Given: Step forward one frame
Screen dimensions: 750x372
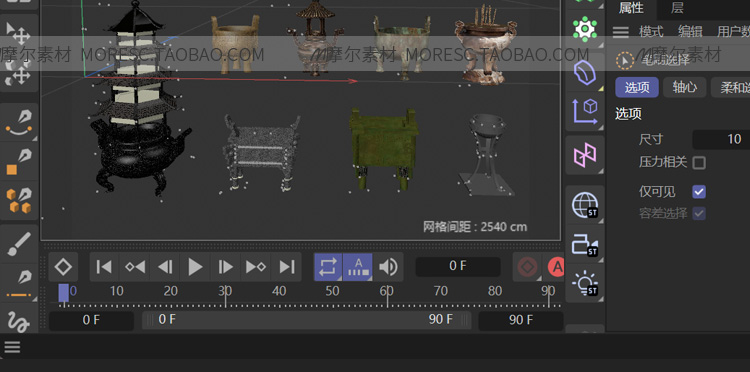Looking at the screenshot, I should pos(225,267).
